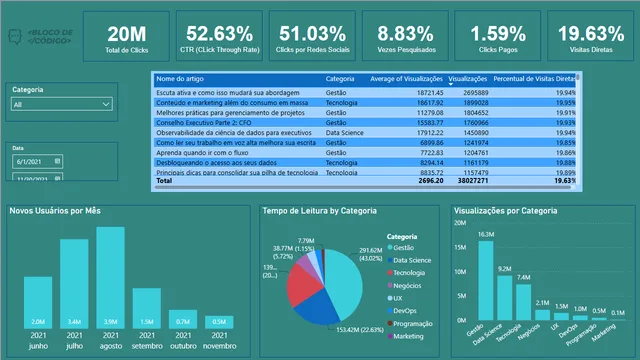Click the sort arrow under Visualizações header
The height and width of the screenshot is (360, 640).
click(451, 84)
